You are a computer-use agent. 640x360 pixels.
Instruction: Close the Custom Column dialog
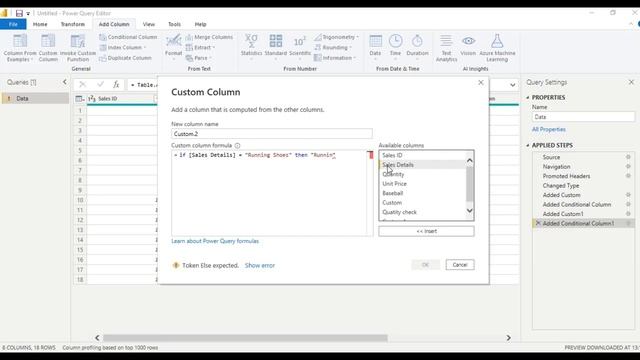coord(481,82)
